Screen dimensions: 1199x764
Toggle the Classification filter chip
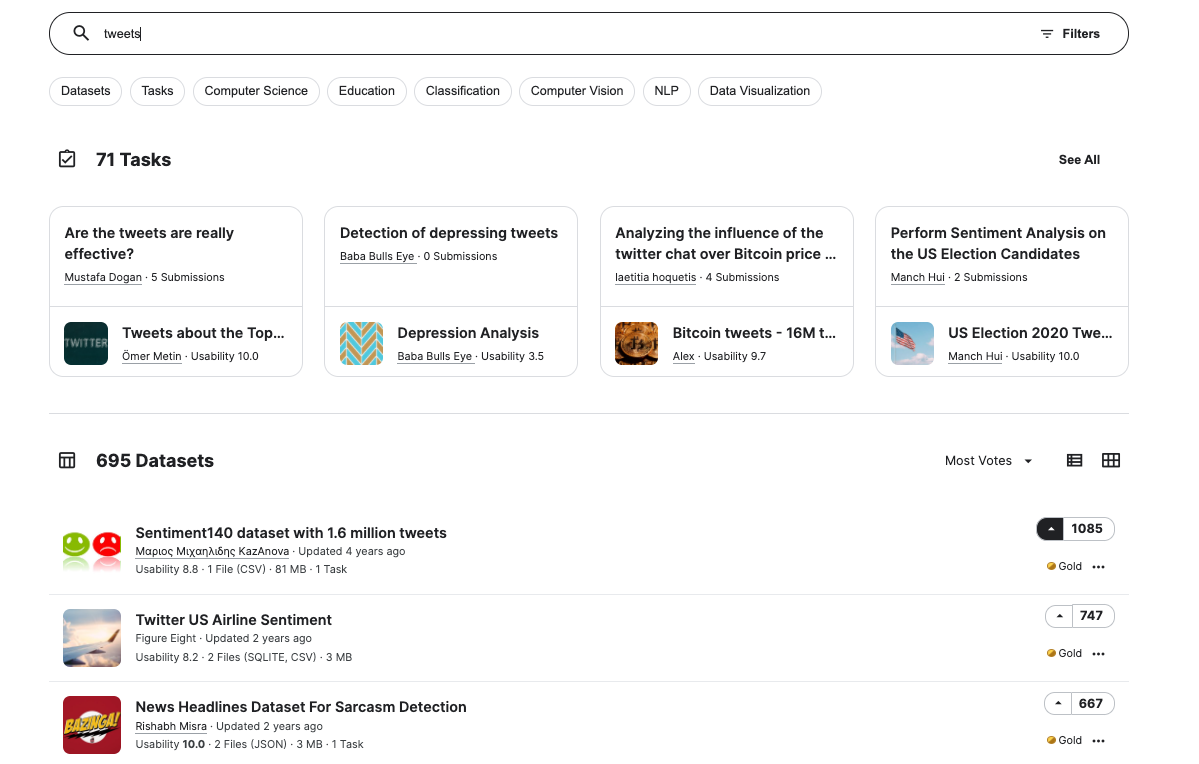pos(463,91)
